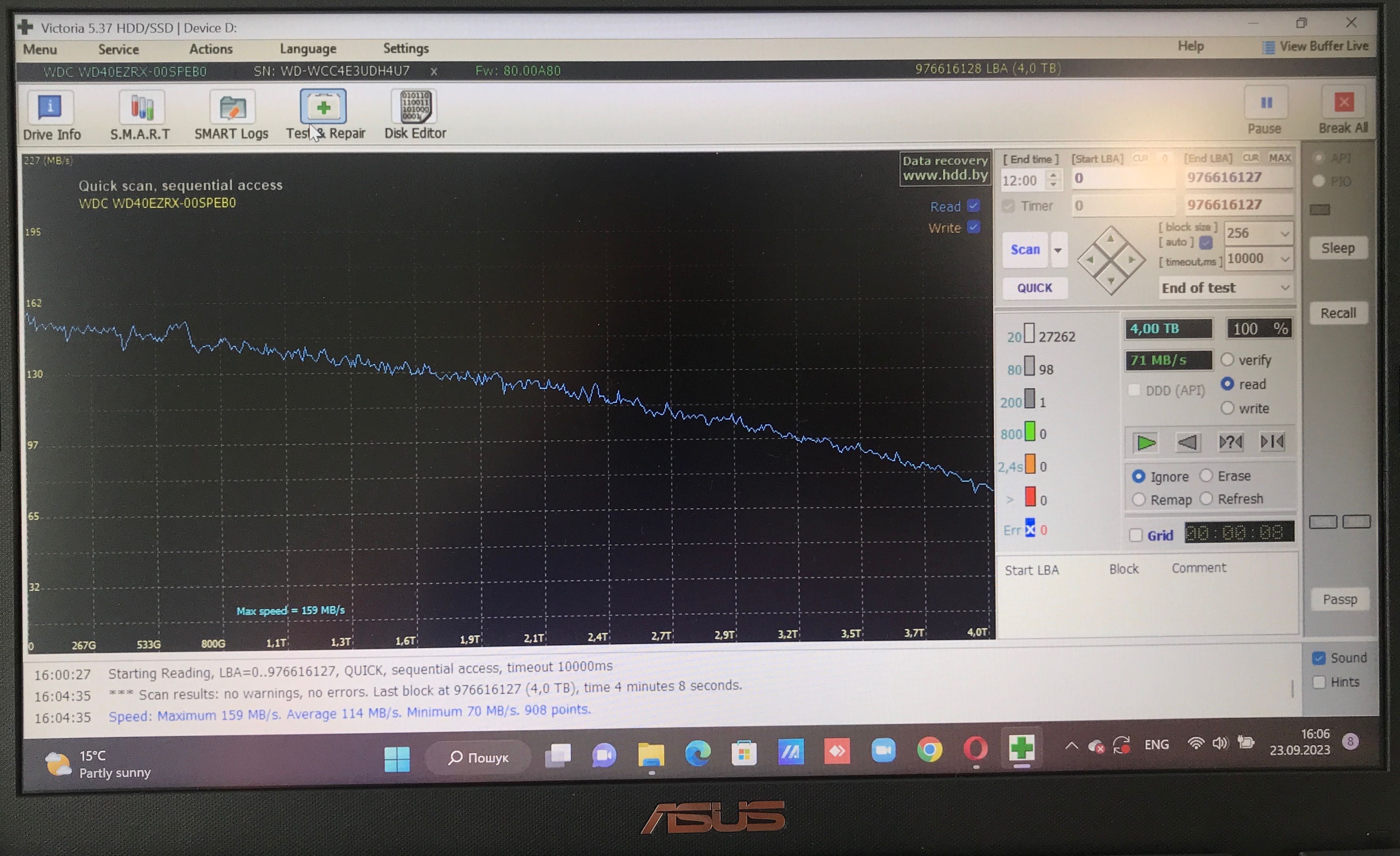Open Google Chrome from taskbar
The width and height of the screenshot is (1400, 856).
pyautogui.click(x=930, y=750)
